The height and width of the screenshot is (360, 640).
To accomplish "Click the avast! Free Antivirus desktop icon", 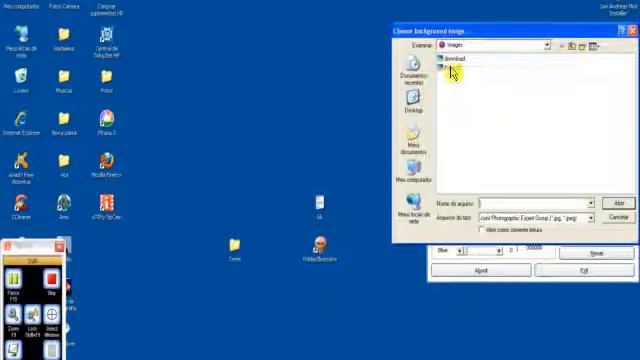I will click(x=21, y=168).
